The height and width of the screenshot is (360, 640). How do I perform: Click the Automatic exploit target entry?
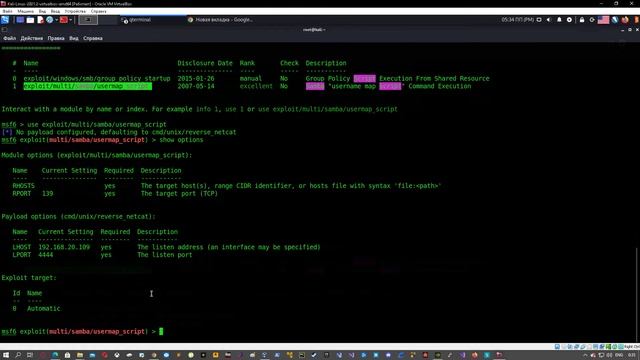coord(44,309)
